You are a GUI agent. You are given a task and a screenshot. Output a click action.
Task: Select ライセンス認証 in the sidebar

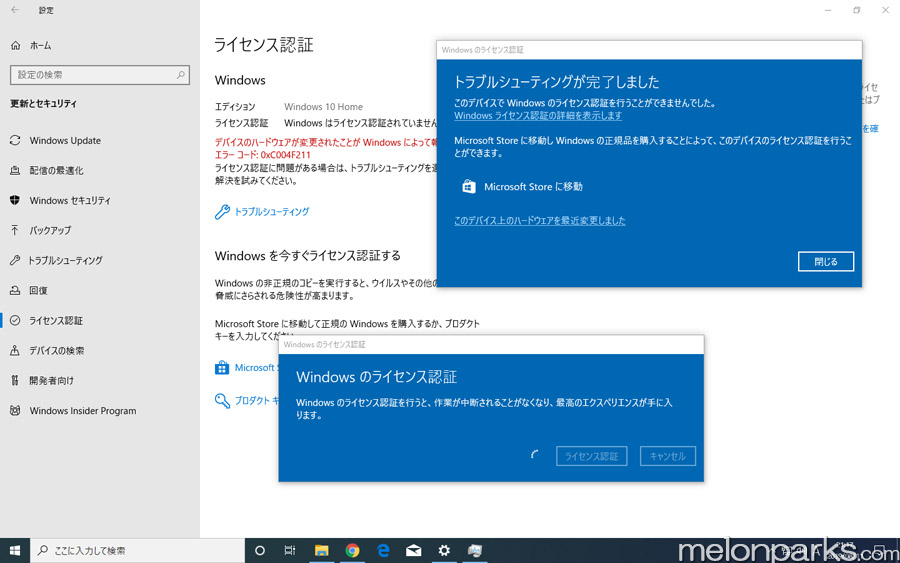pos(56,320)
